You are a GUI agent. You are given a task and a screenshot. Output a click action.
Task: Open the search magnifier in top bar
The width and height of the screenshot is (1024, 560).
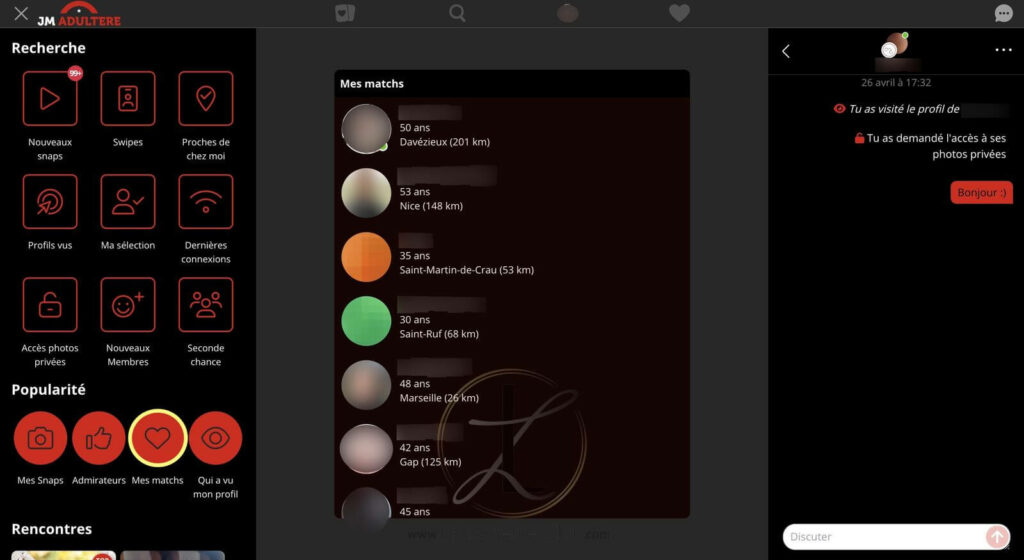[457, 13]
